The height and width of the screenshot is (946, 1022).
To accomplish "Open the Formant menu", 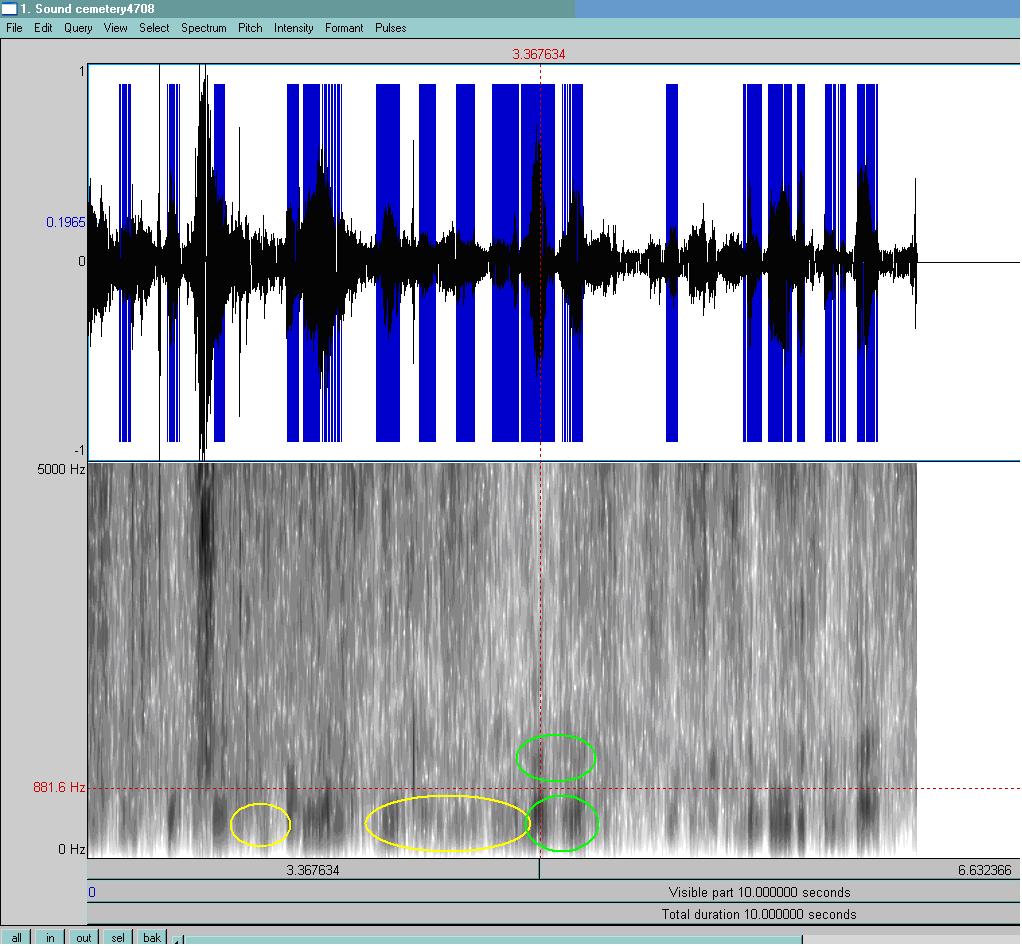I will [x=344, y=28].
